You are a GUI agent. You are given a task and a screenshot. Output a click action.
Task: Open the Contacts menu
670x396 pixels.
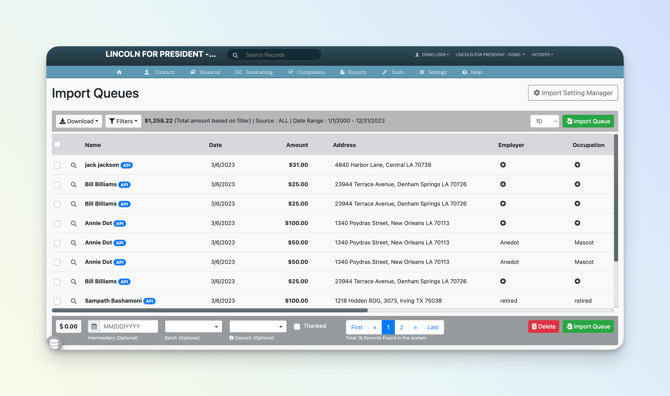coord(159,72)
